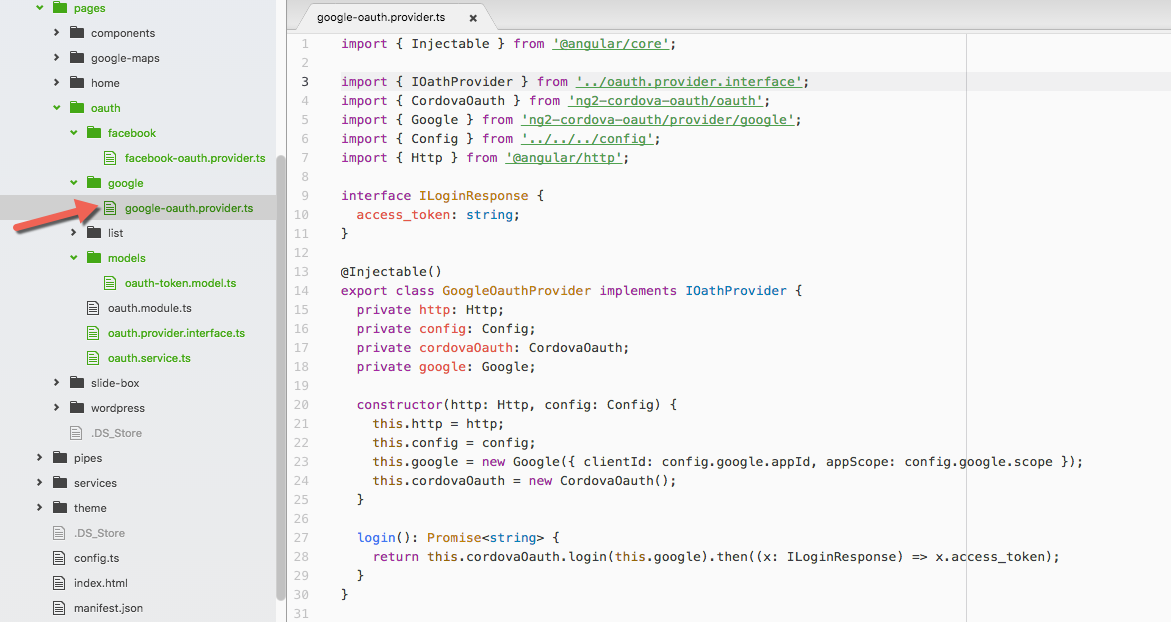This screenshot has height=622, width=1171.
Task: Open oauth-token.model.ts from the sidebar
Action: point(180,283)
